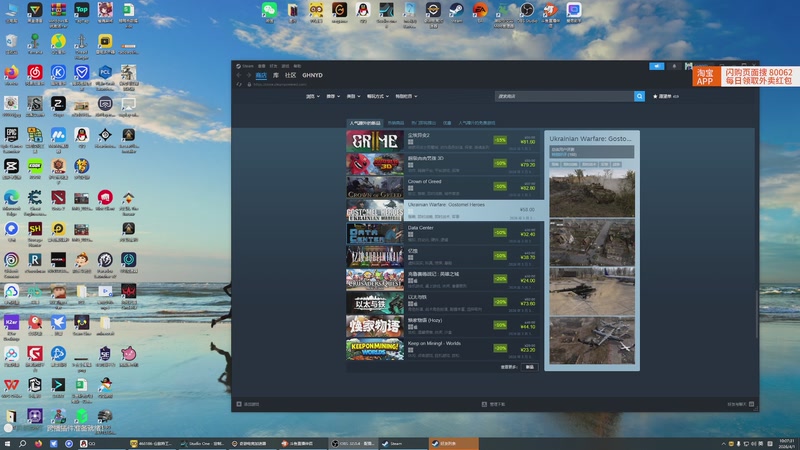The width and height of the screenshot is (800, 450).
Task: Open the WPS Office desktop icon
Action: click(x=11, y=387)
